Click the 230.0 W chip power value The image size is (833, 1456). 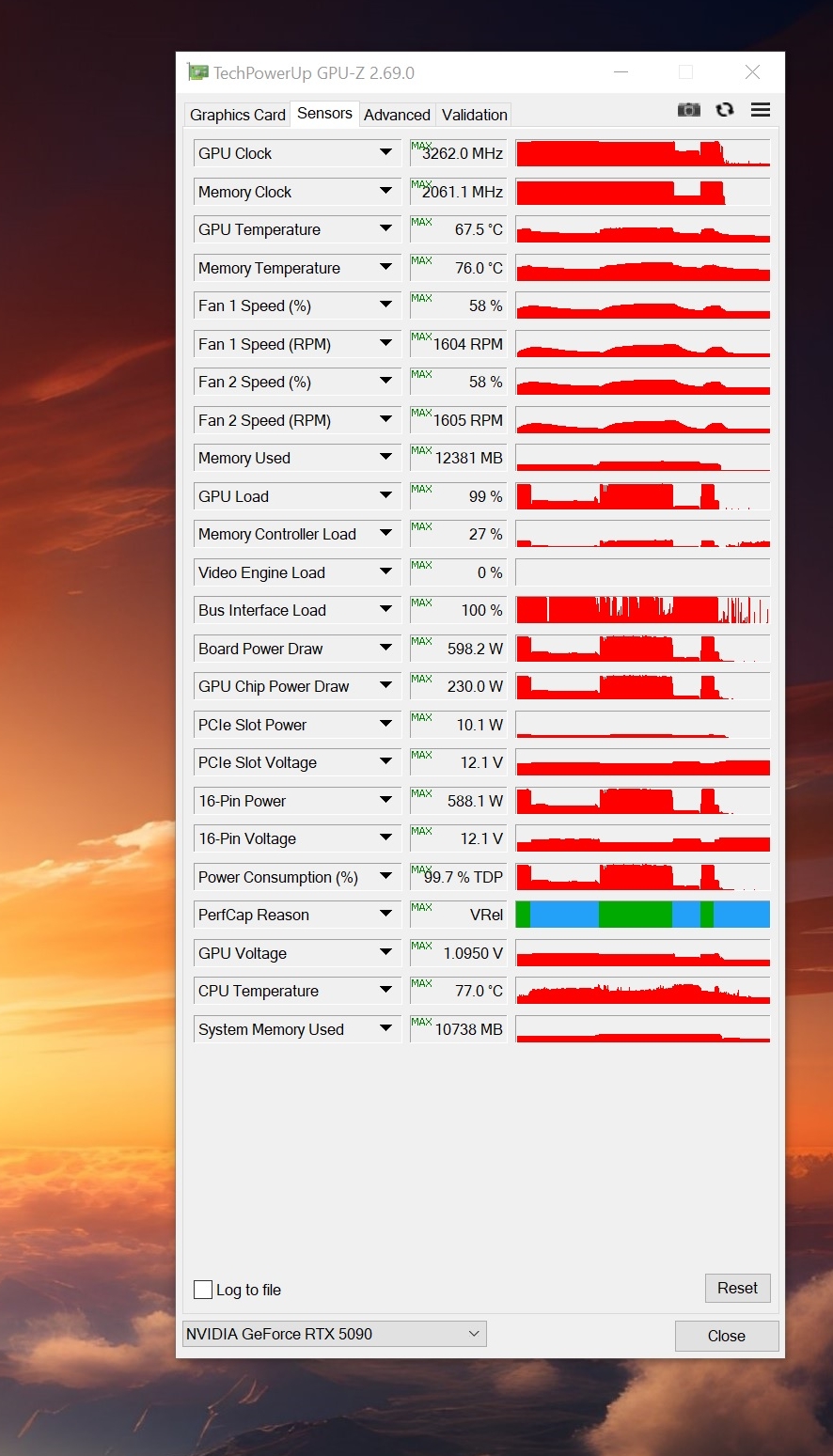click(x=458, y=686)
